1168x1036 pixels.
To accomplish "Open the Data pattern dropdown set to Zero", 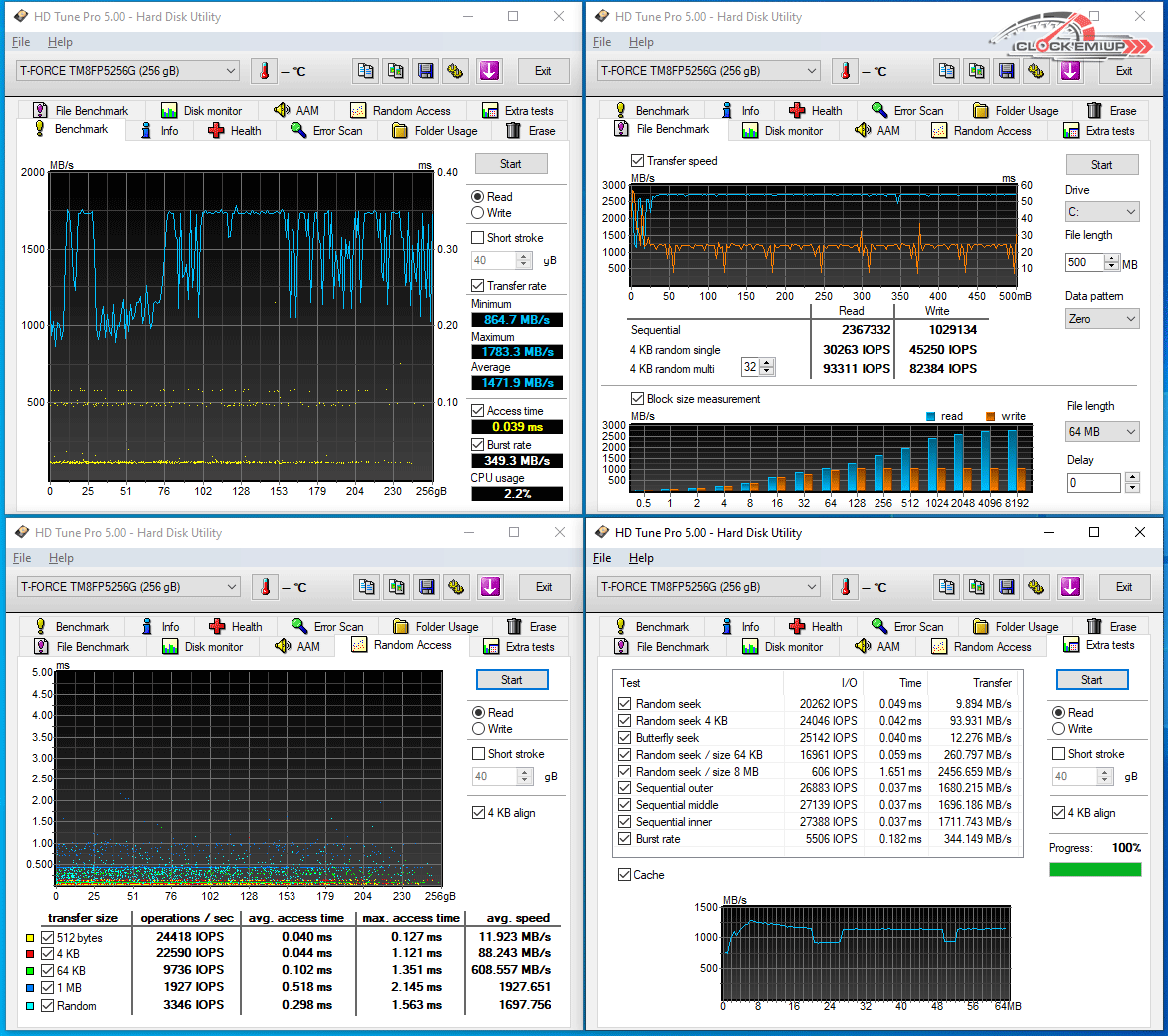I will [x=1101, y=319].
